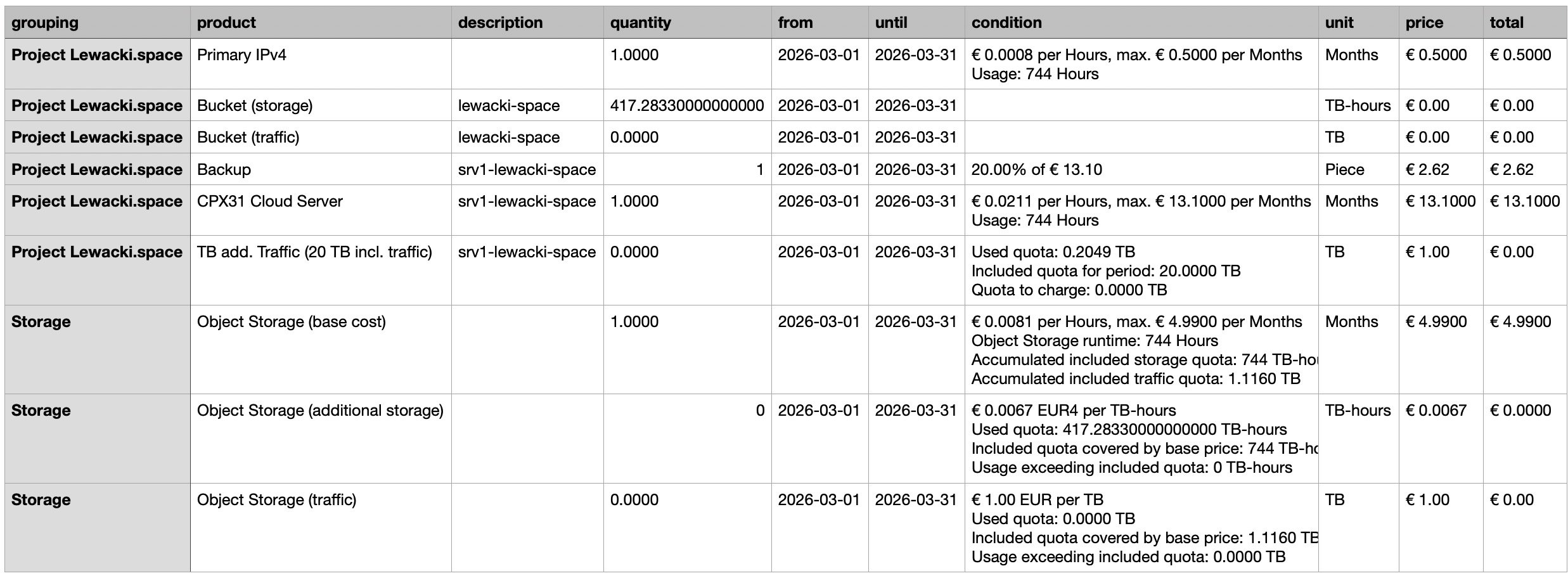Click the total column header
Image resolution: width=1568 pixels, height=578 pixels.
coord(1525,23)
